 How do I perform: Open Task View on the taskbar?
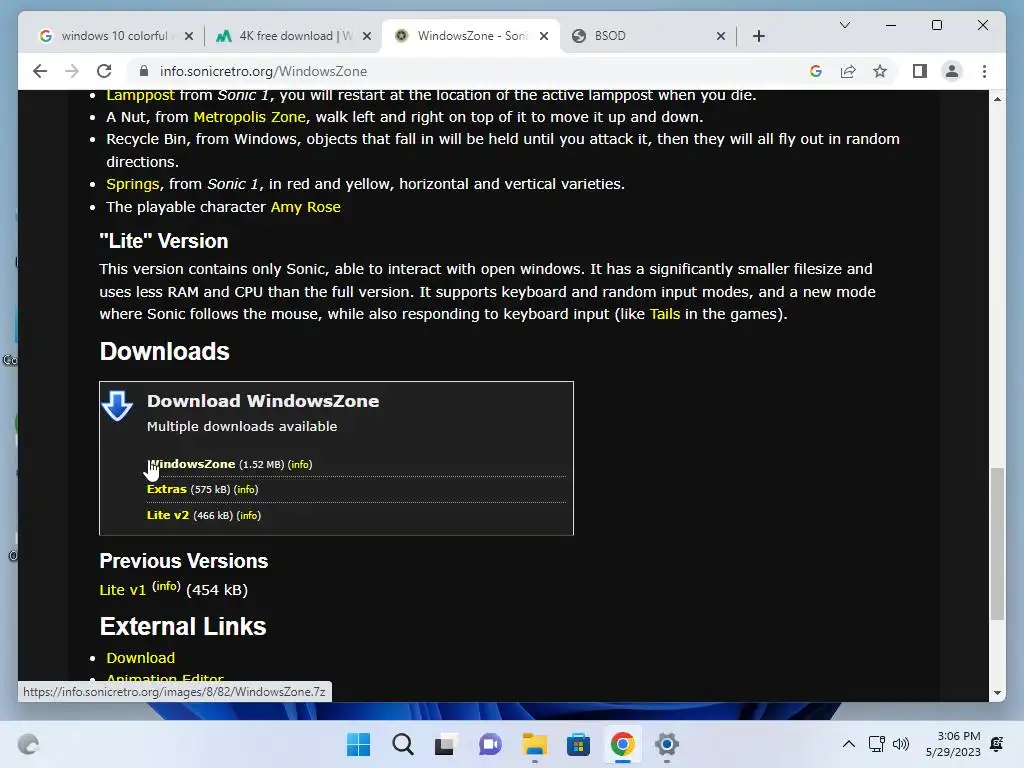[x=446, y=744]
